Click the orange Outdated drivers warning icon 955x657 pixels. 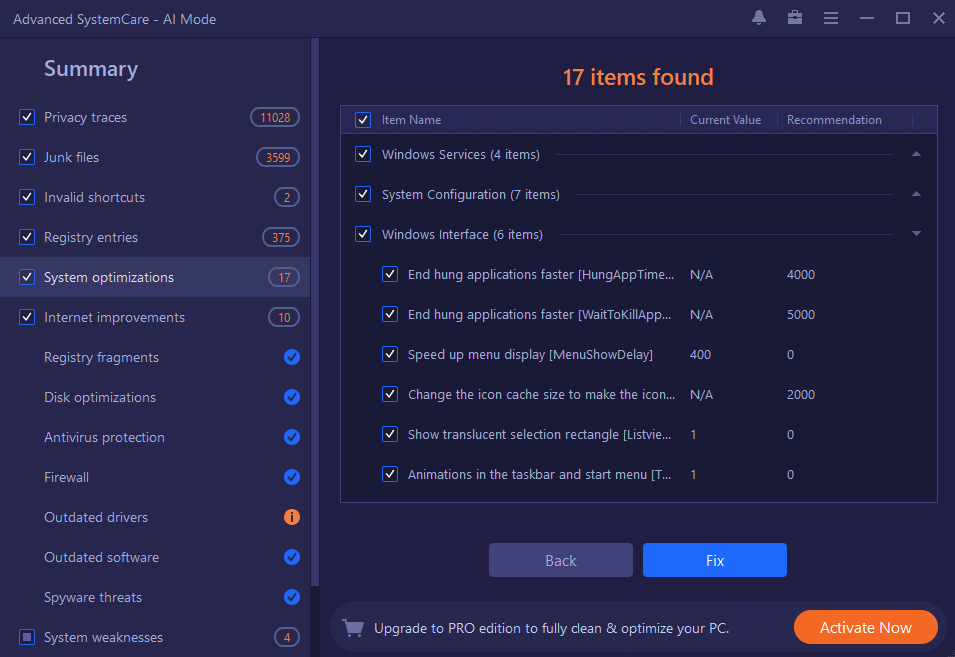(292, 517)
